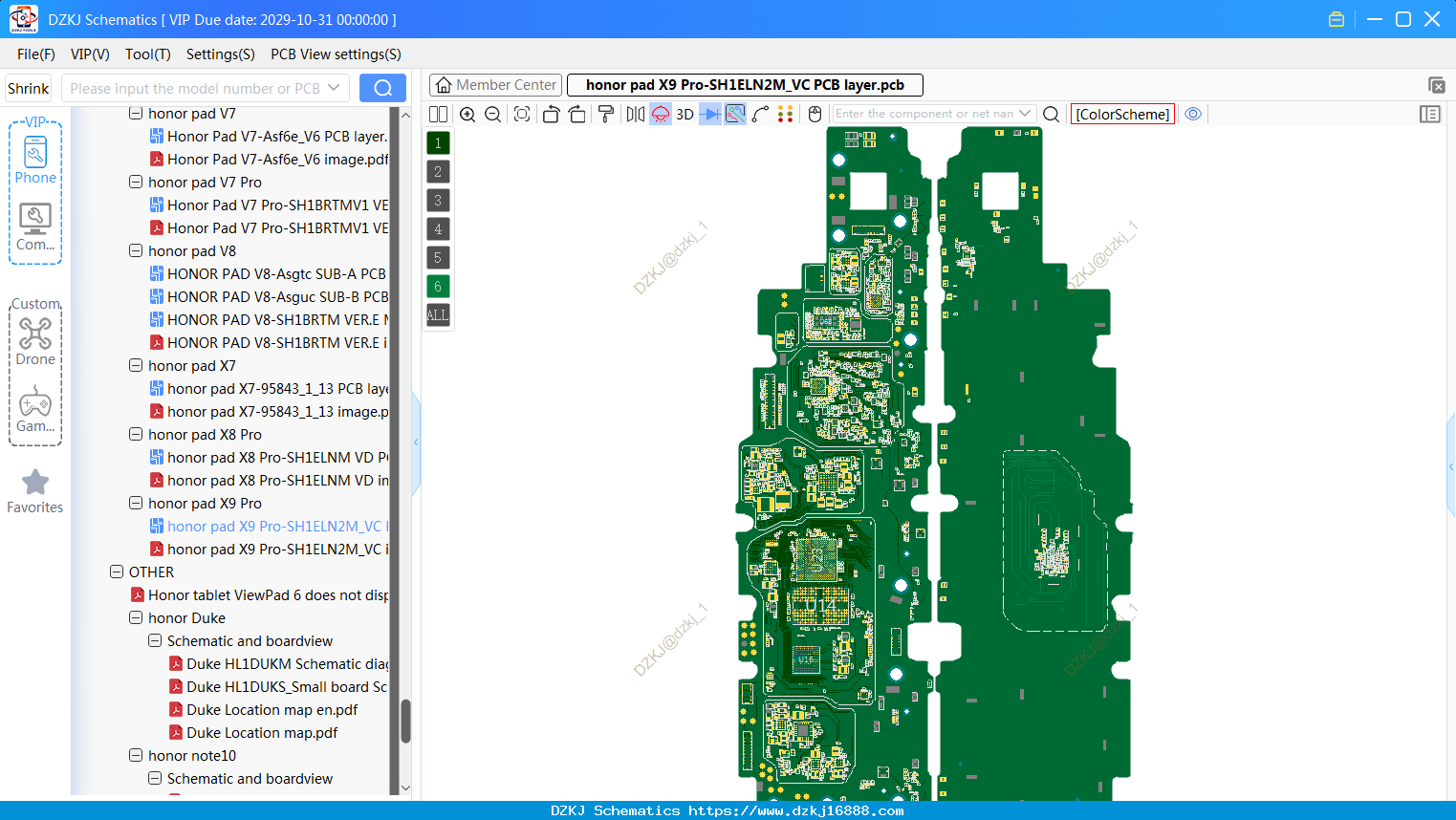Collapse the honor note10 node

136,755
